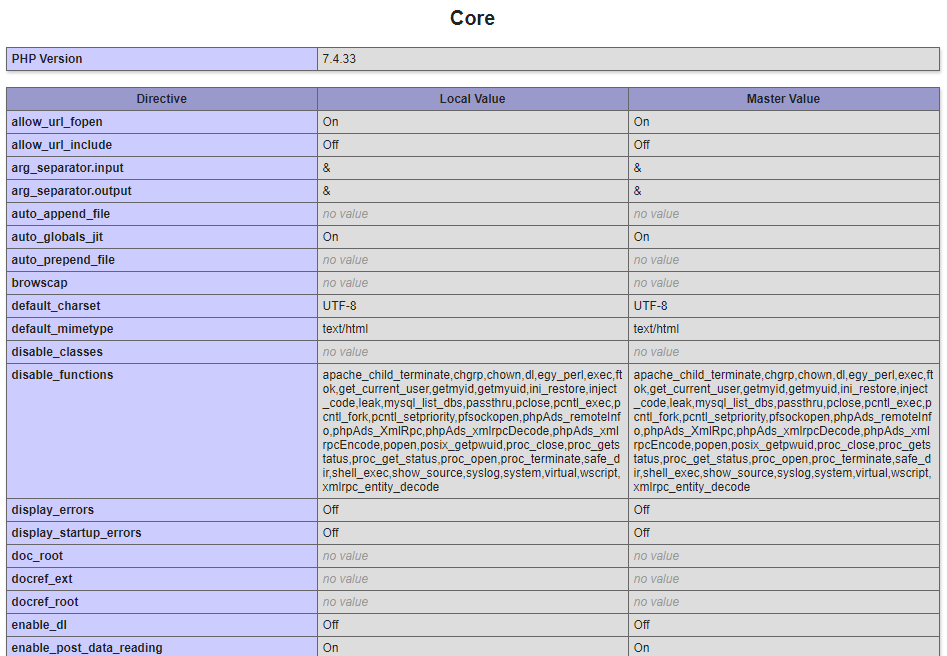This screenshot has width=947, height=656.
Task: Click arg_separator.input local ampersand value
Action: click(x=326, y=168)
